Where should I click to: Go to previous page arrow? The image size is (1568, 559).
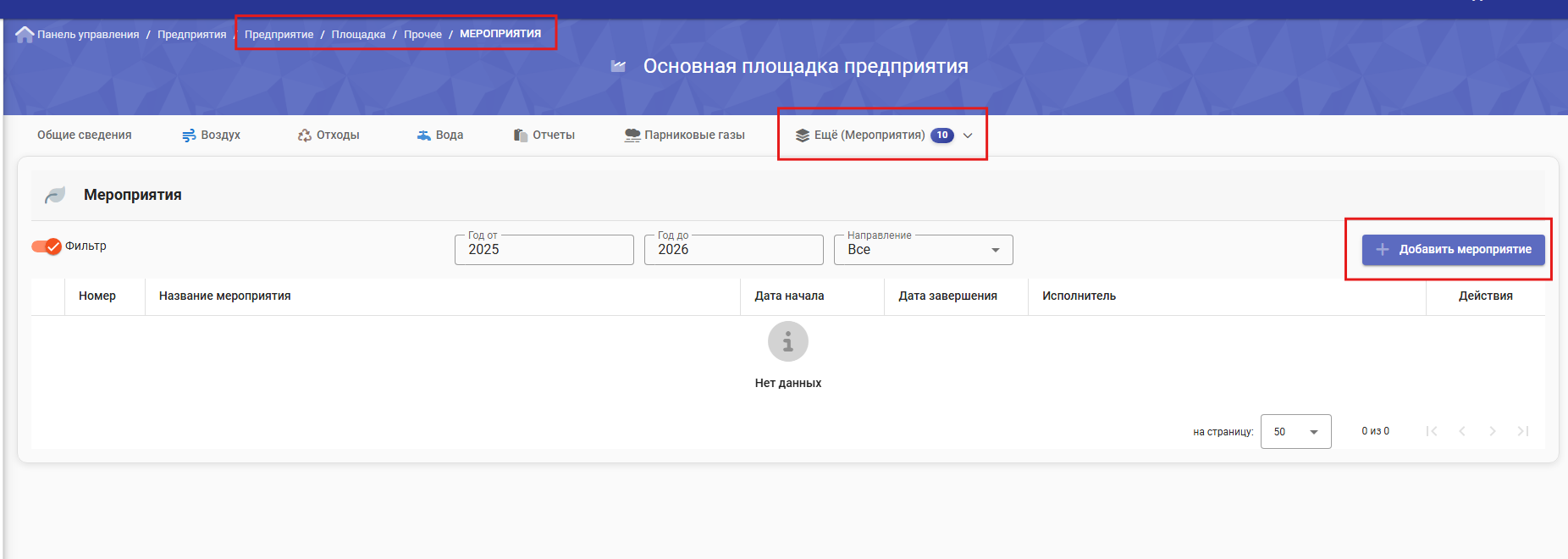[x=1462, y=431]
